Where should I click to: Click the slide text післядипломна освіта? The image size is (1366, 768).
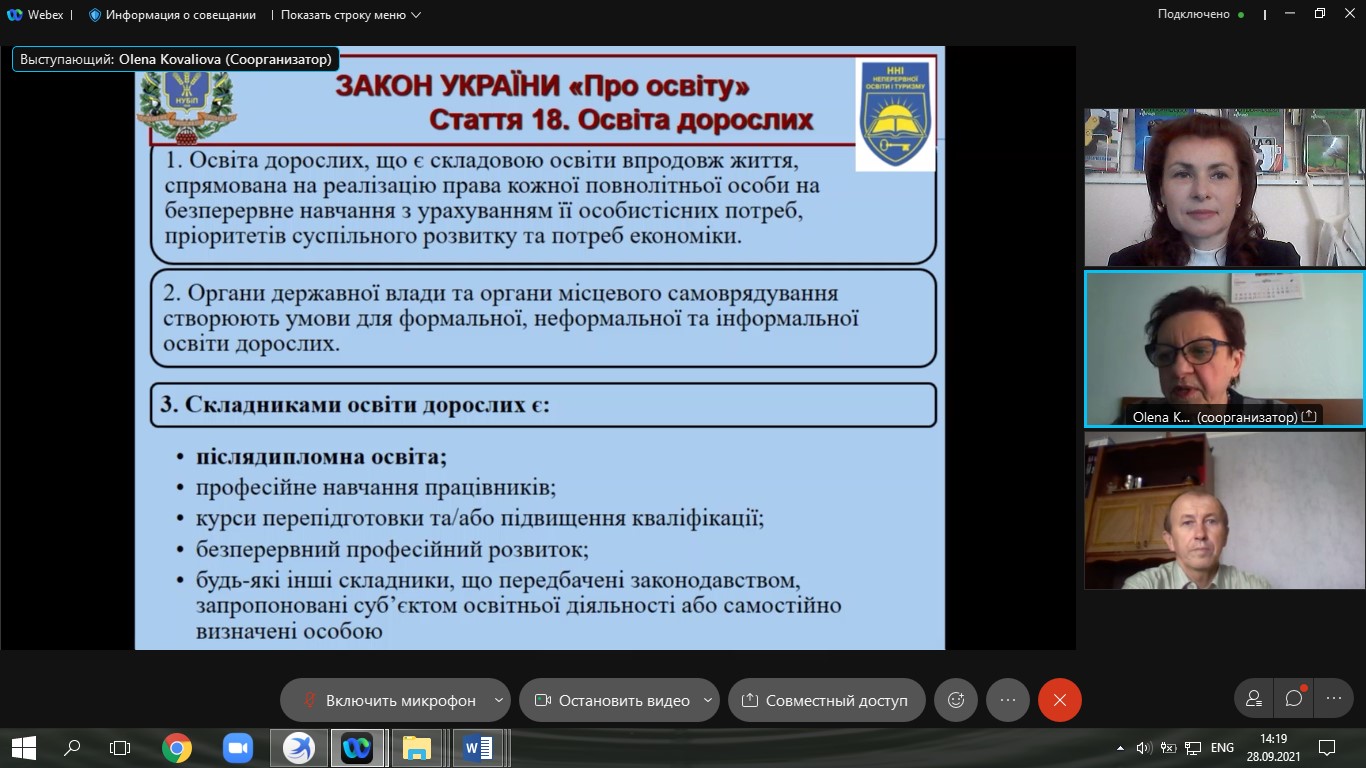[321, 457]
